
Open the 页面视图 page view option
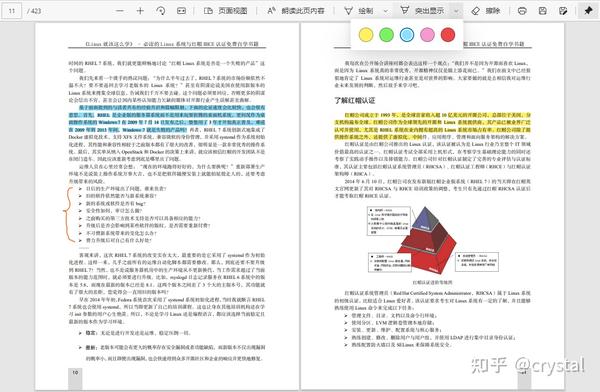tap(225, 11)
